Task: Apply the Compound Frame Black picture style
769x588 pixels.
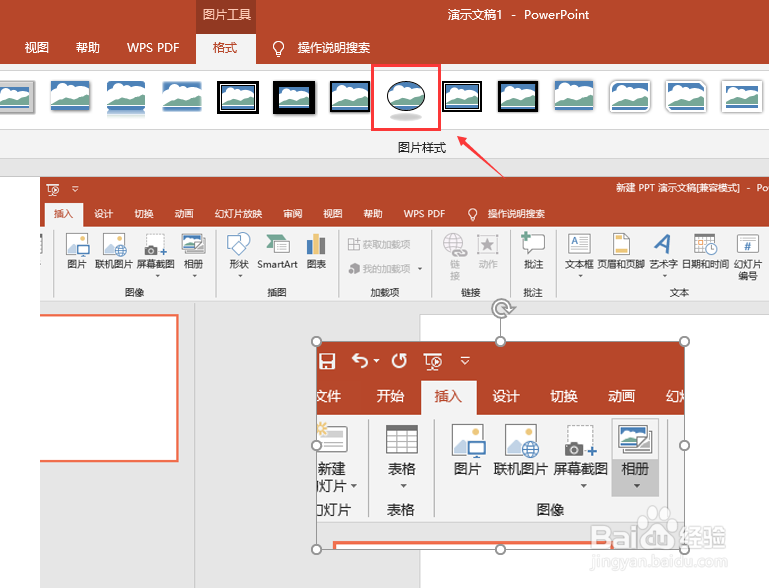Action: click(461, 97)
